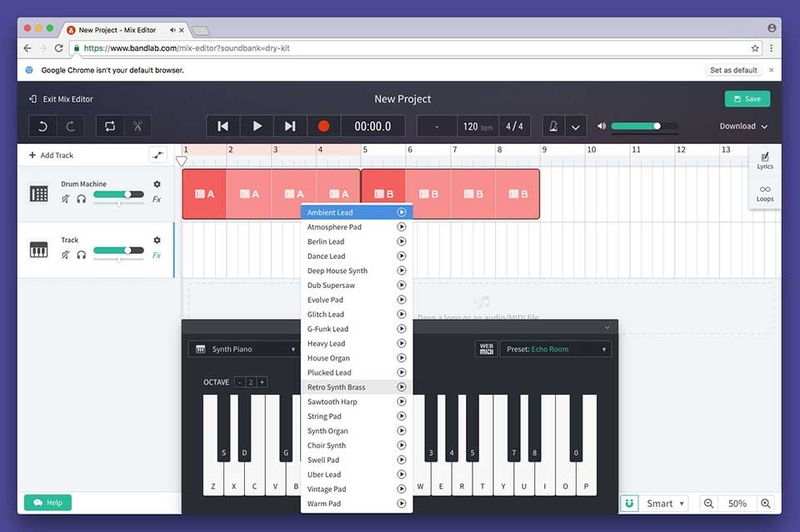Start recording with the red record button

point(323,126)
